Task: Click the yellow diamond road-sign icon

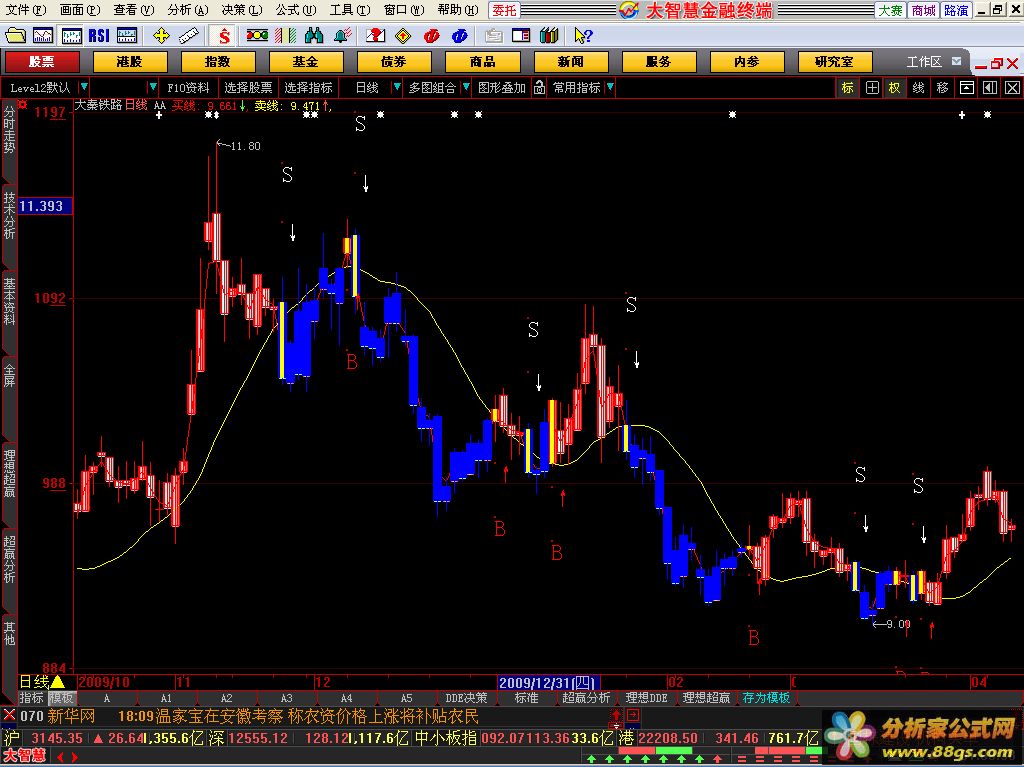Action: click(x=403, y=35)
